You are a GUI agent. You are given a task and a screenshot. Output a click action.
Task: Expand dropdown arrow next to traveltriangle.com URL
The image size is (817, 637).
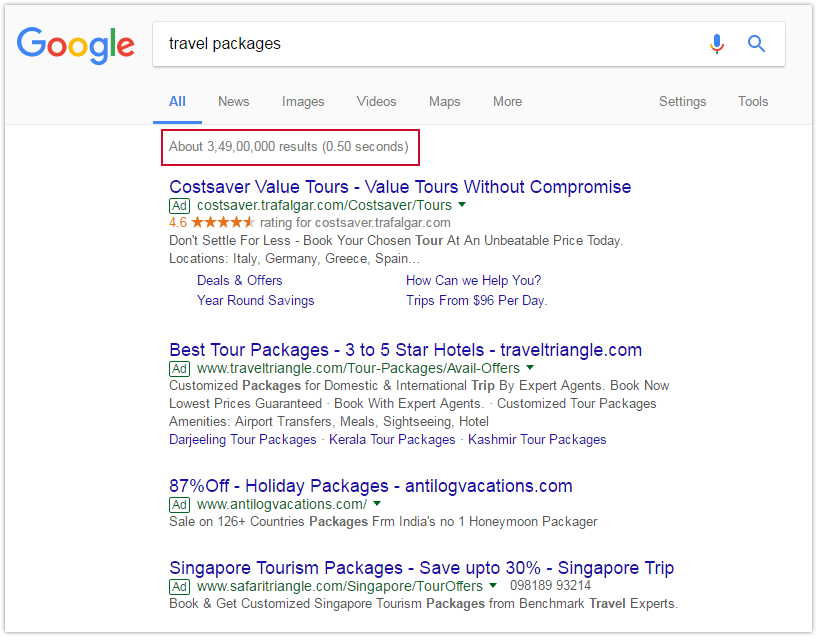530,368
